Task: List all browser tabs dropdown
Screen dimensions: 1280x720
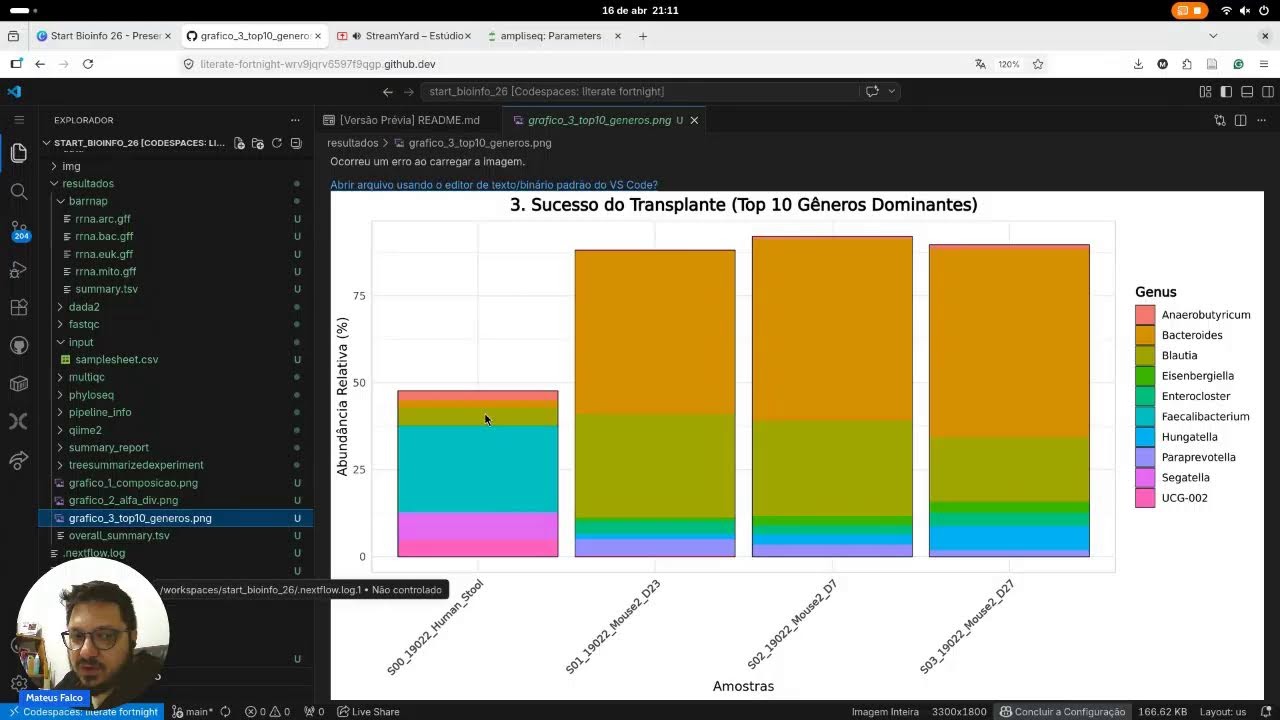Action: 1213,36
